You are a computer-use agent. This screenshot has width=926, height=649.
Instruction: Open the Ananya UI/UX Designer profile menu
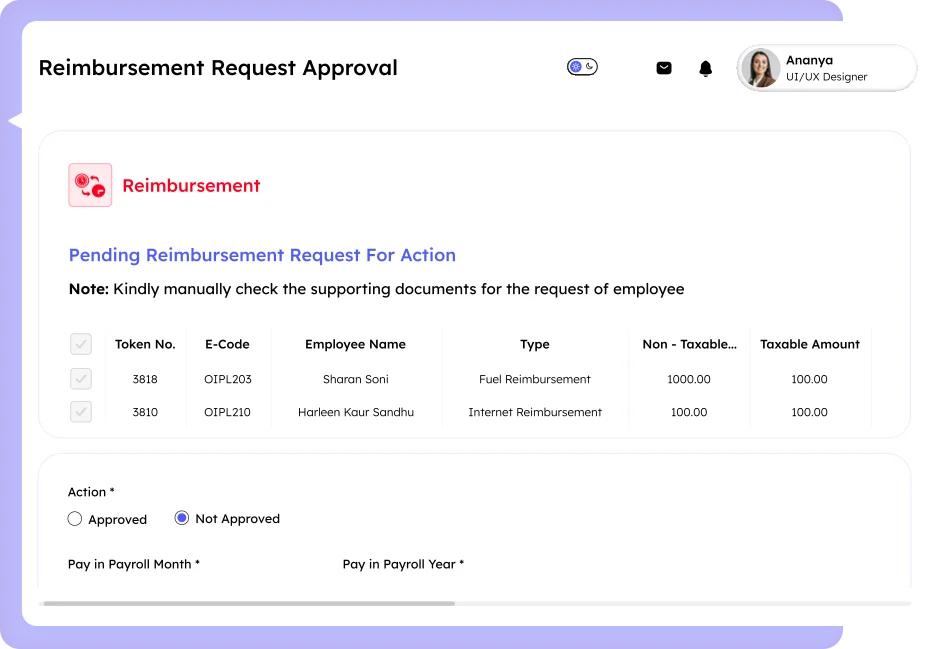[826, 68]
